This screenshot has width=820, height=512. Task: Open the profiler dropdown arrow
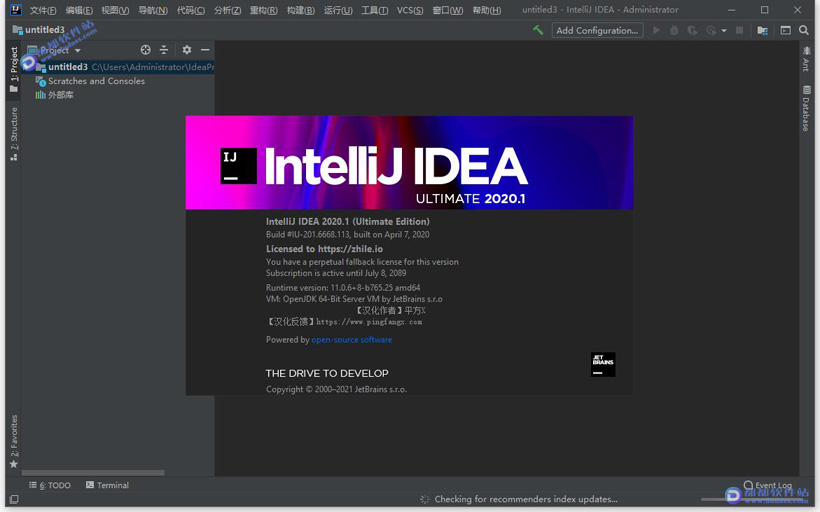click(724, 31)
